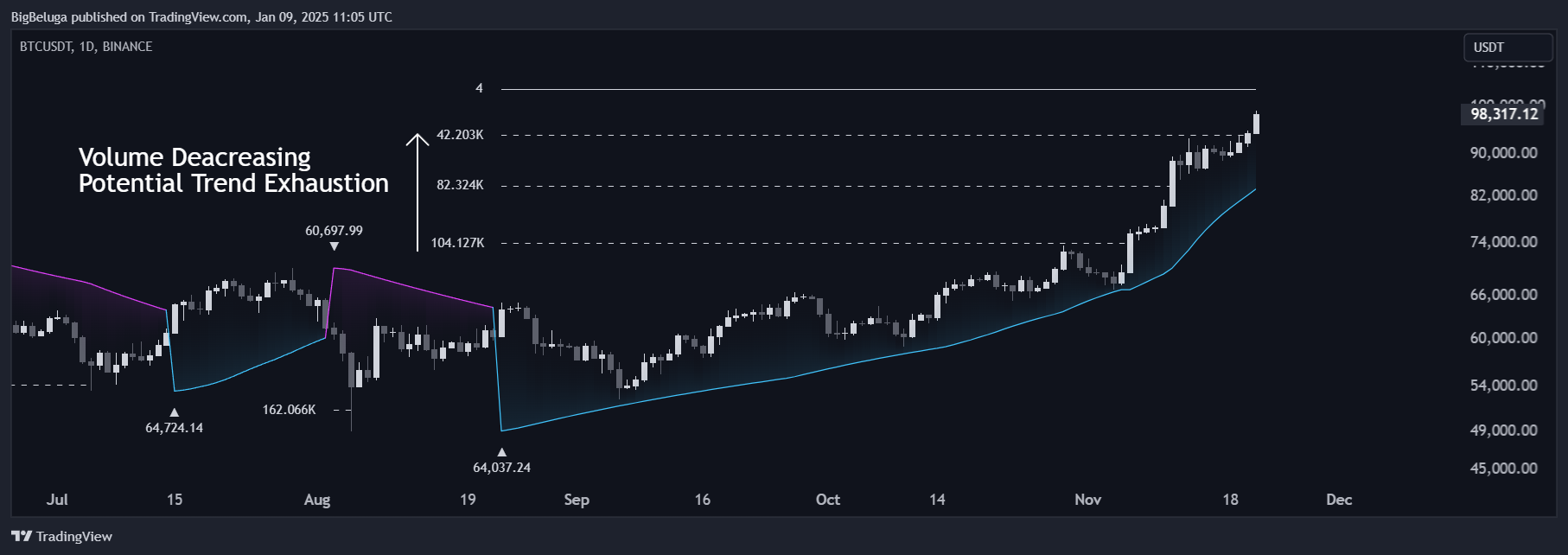Screen dimensions: 1568x555
Task: Click the up triangle marker above 64,037.24
Action: tap(501, 452)
